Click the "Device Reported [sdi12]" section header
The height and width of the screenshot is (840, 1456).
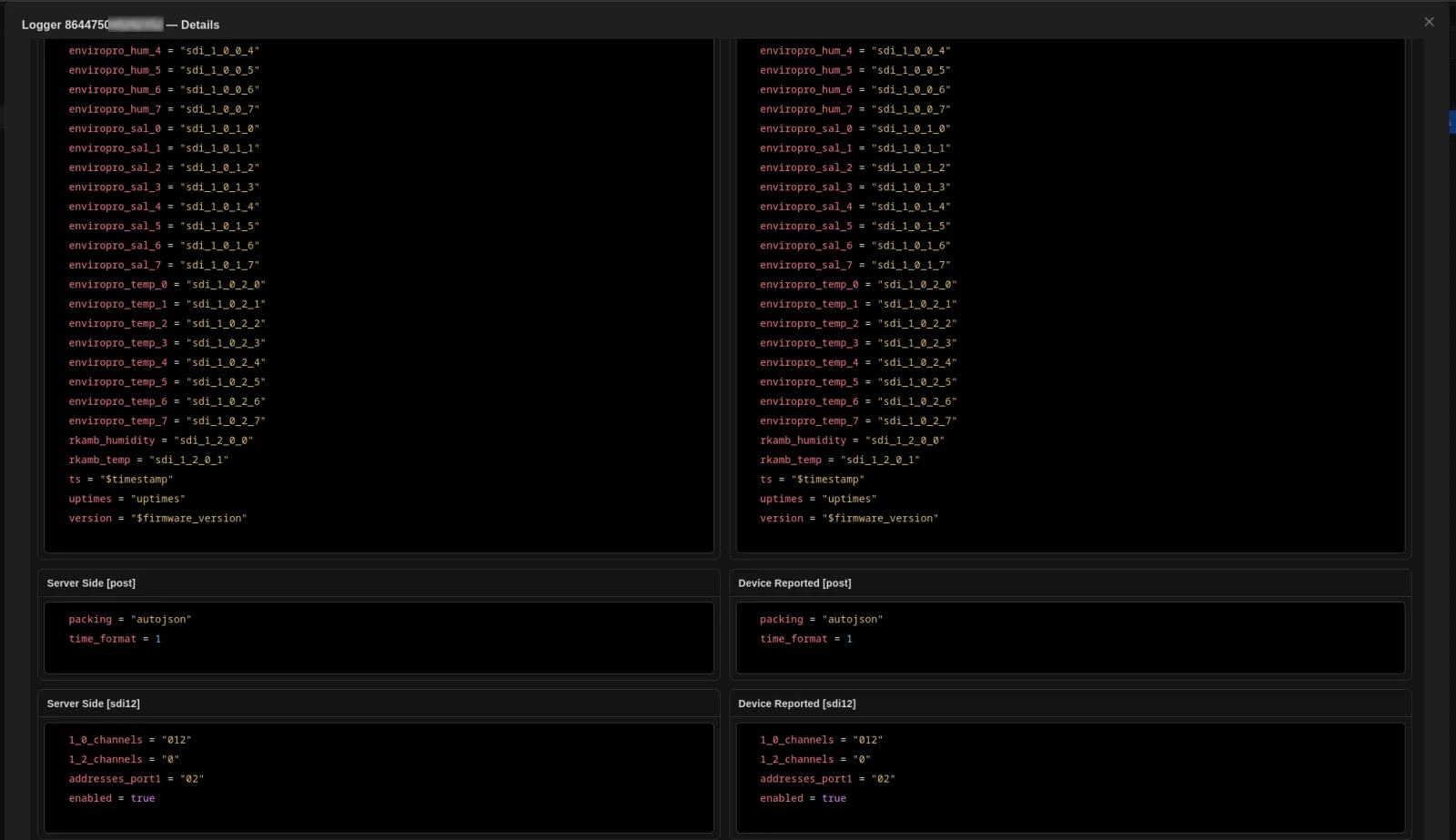tap(797, 703)
